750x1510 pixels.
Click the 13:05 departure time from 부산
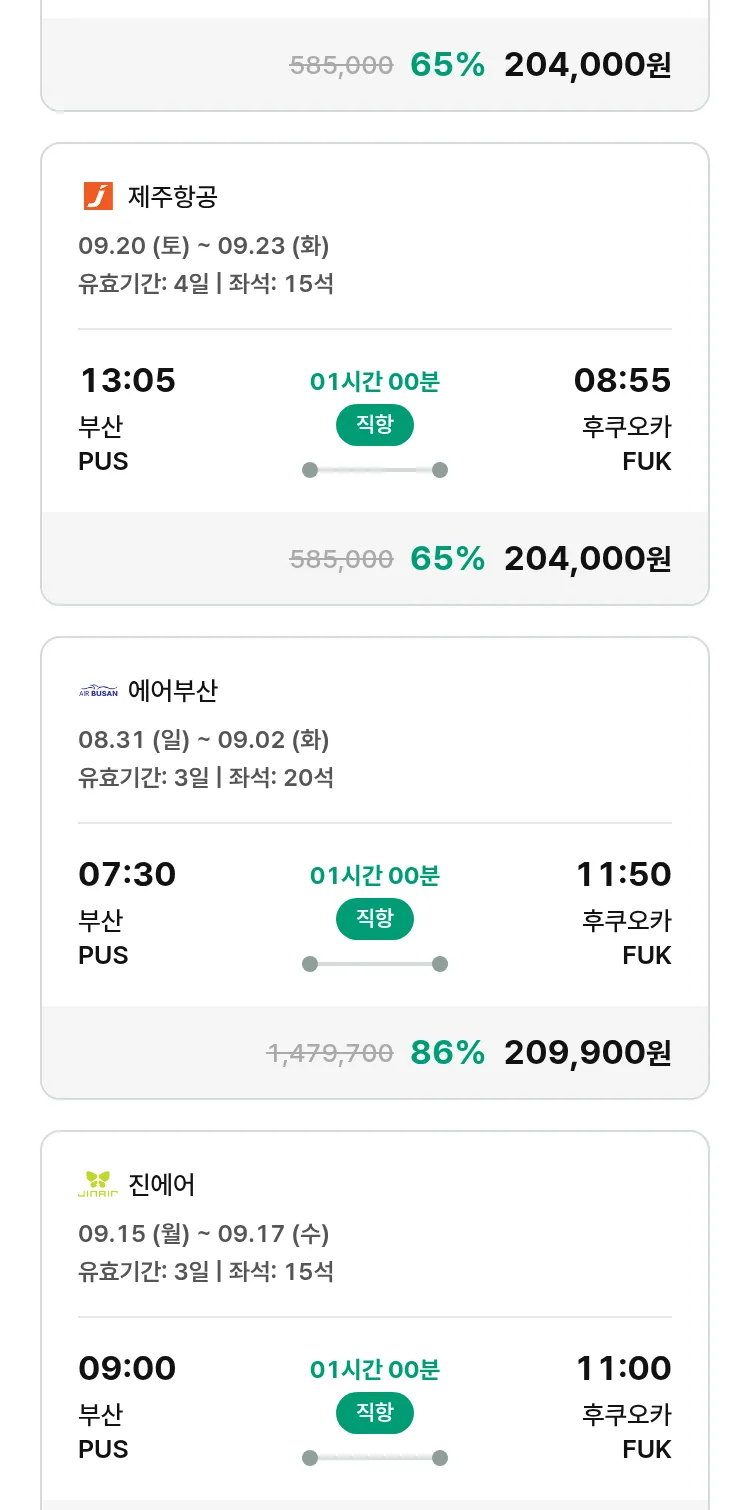click(127, 381)
